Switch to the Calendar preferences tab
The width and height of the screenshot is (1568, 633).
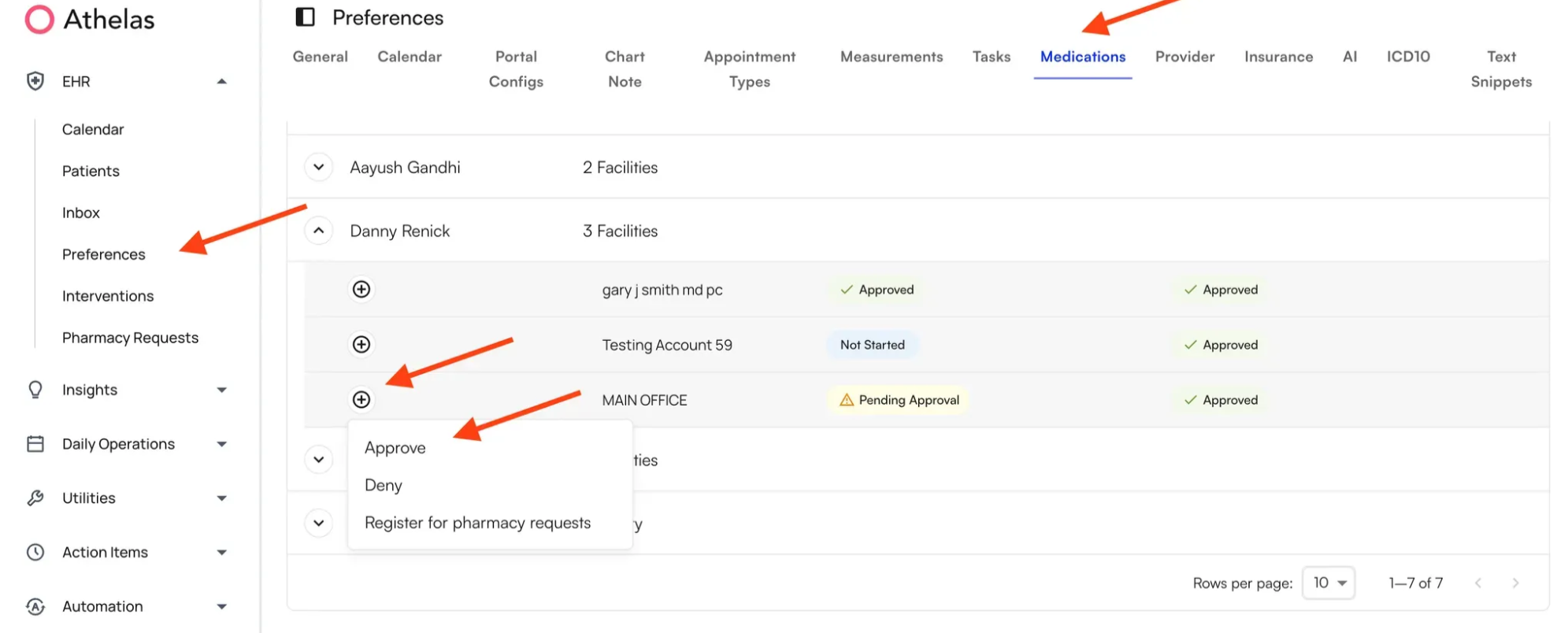coord(410,57)
